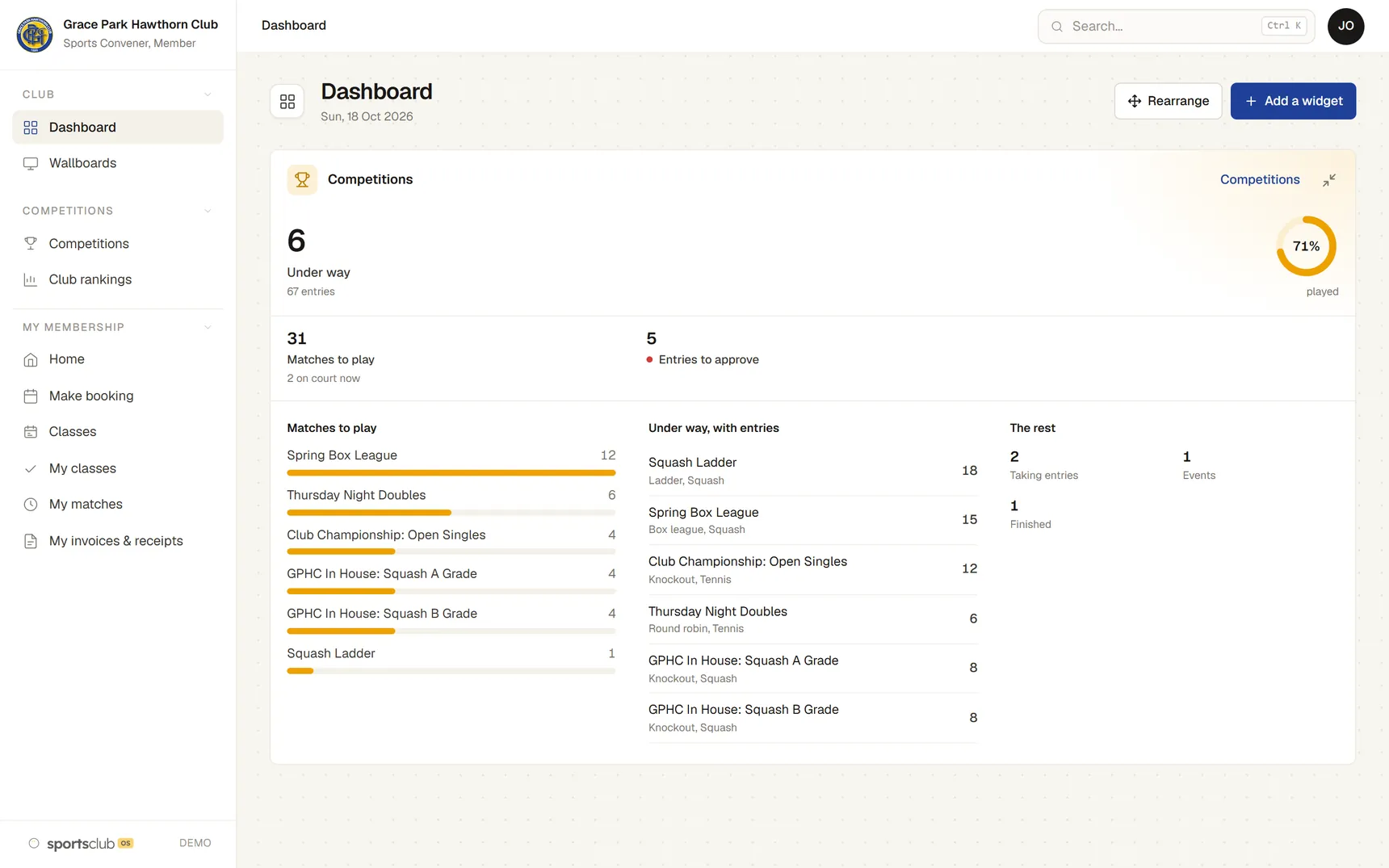This screenshot has height=868, width=1389.
Task: Go to Club rankings
Action: click(x=118, y=279)
